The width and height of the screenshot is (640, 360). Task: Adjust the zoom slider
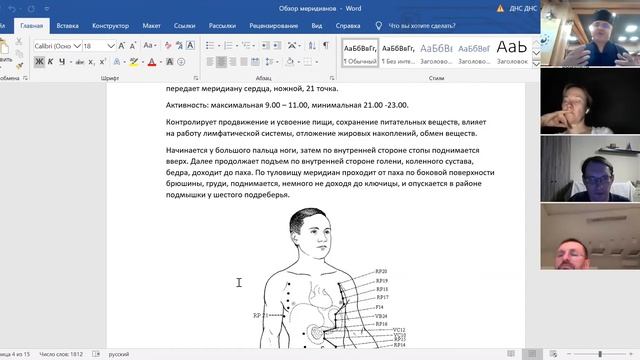click(x=600, y=354)
